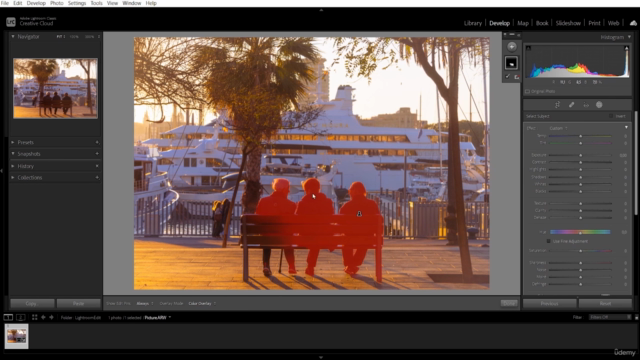
Task: Open the File menu
Action: tap(5, 3)
